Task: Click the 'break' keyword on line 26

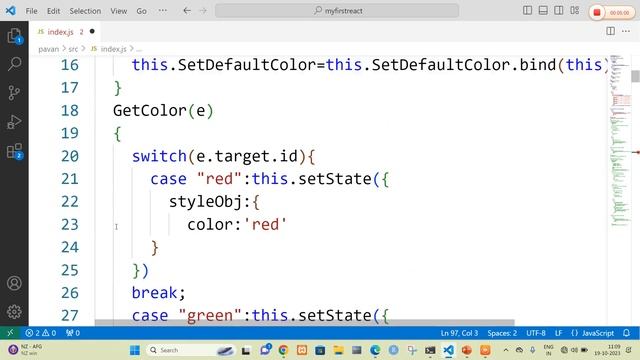Action: [154, 293]
